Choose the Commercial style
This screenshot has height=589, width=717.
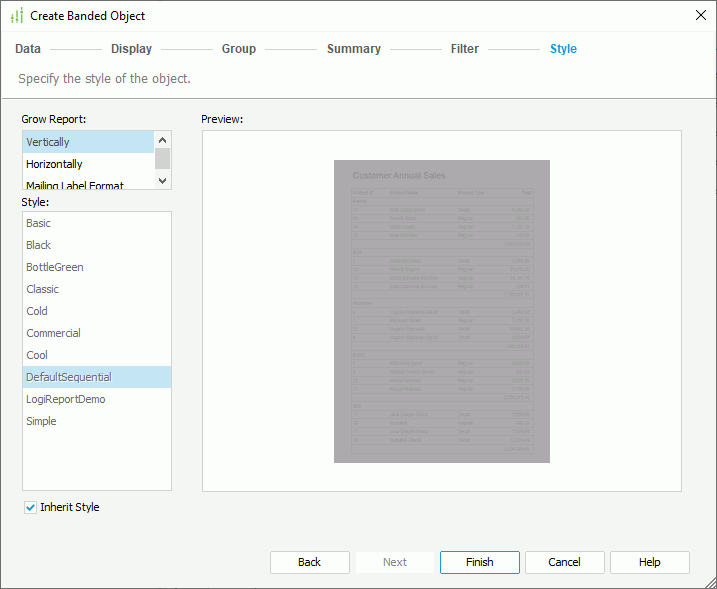[x=54, y=333]
